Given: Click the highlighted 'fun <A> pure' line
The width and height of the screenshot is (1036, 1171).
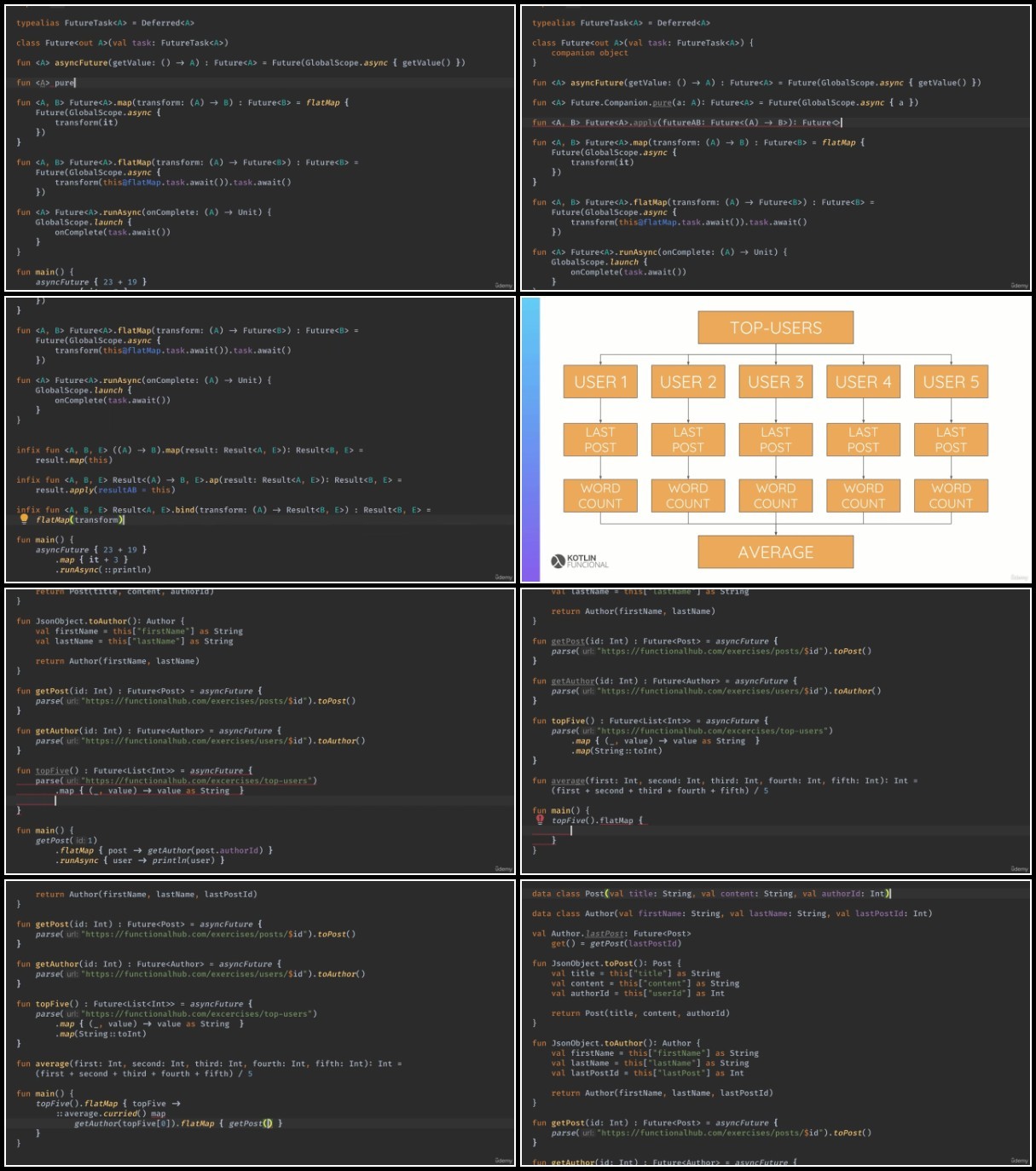Looking at the screenshot, I should (260, 83).
